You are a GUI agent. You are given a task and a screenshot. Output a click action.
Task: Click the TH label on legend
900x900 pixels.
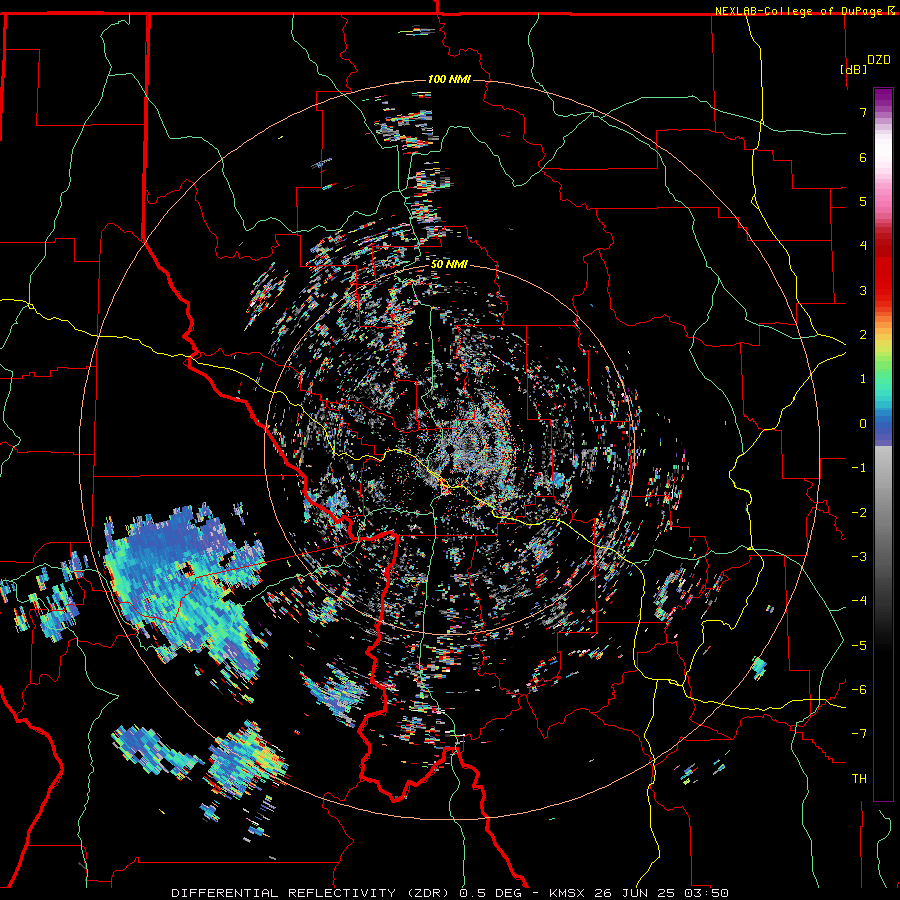coord(859,779)
